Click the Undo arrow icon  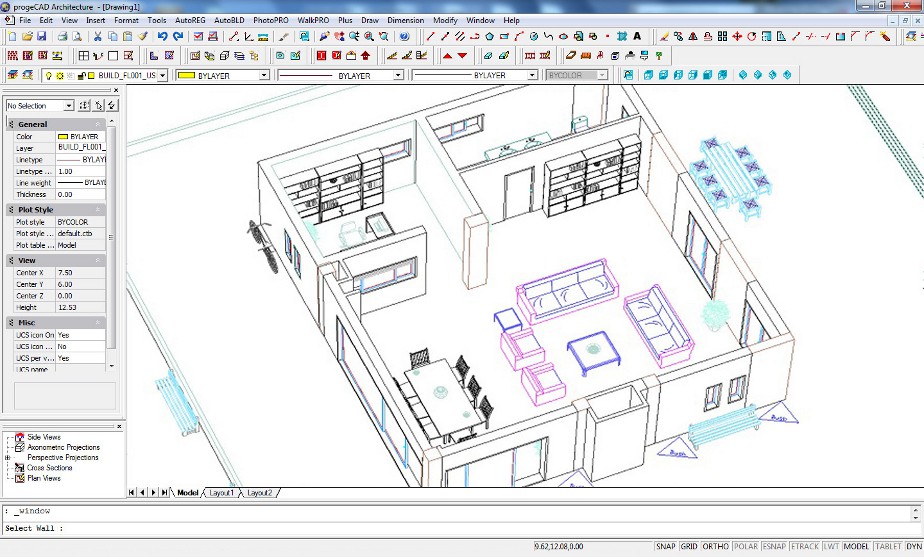(x=162, y=37)
